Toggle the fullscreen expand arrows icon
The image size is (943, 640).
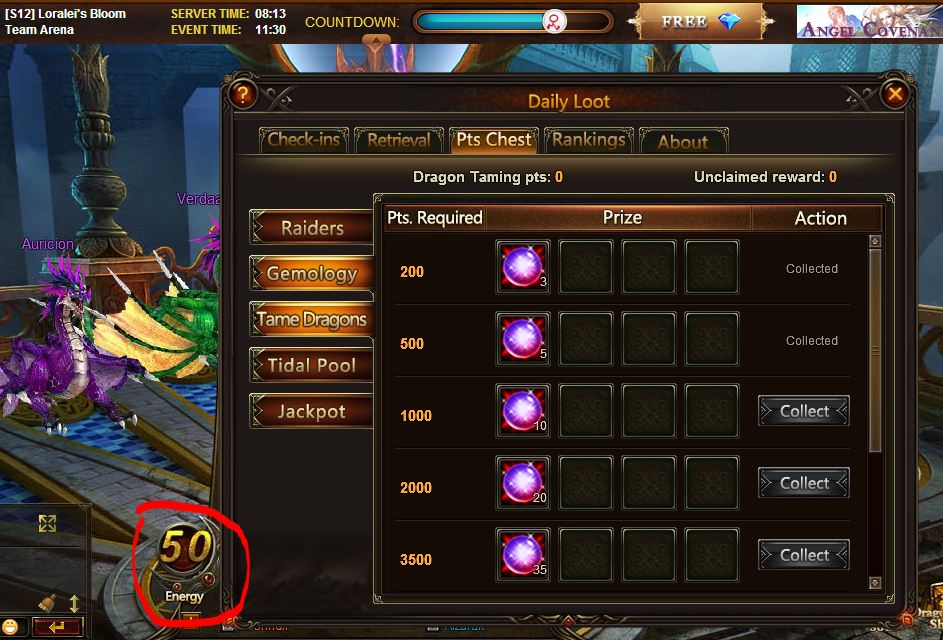(48, 523)
